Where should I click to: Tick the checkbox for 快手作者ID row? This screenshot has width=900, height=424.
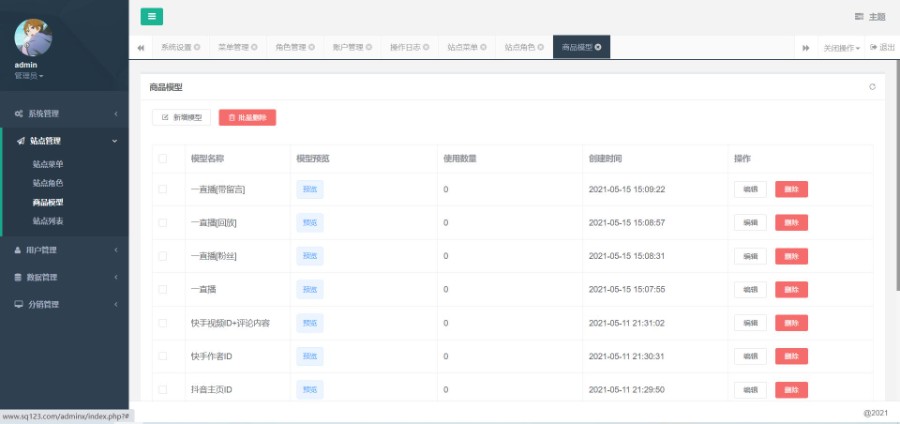point(163,356)
